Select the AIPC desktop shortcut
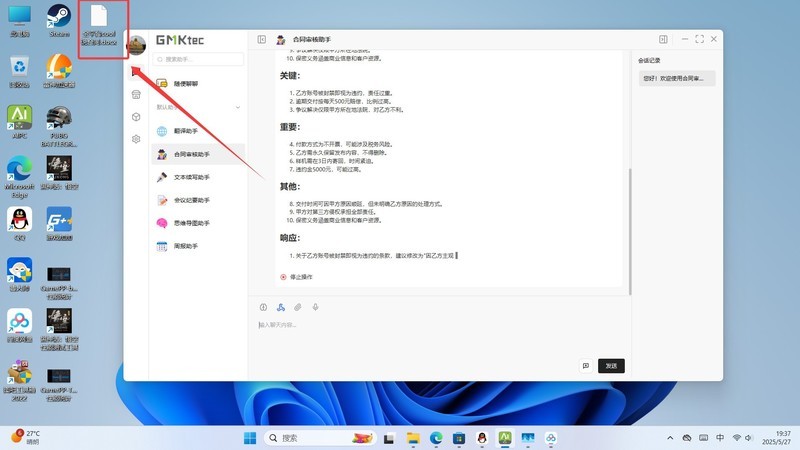This screenshot has height=450, width=800. coord(19,122)
